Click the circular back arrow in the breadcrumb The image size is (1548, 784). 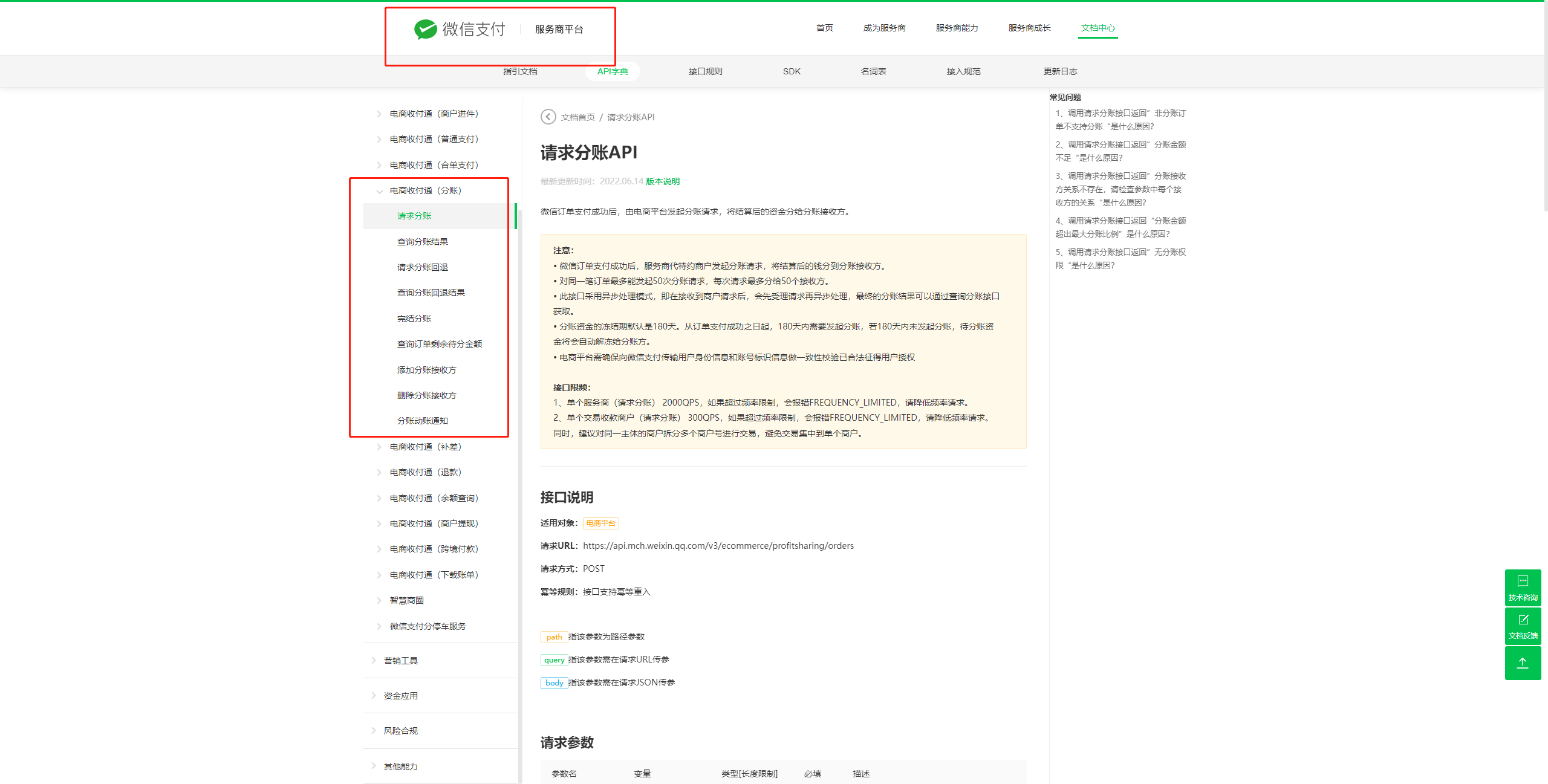click(x=548, y=117)
